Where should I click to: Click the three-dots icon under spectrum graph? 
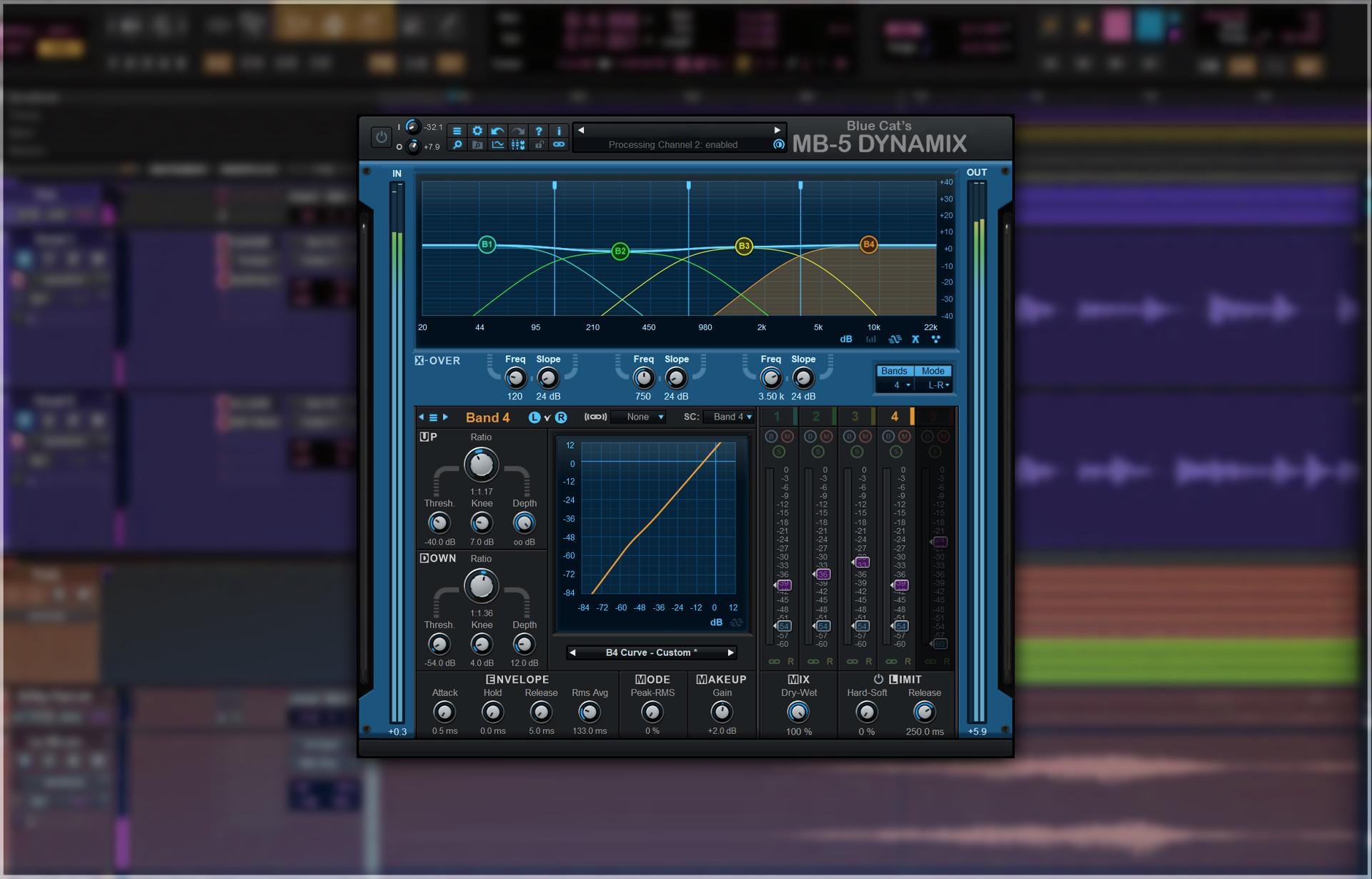[935, 339]
